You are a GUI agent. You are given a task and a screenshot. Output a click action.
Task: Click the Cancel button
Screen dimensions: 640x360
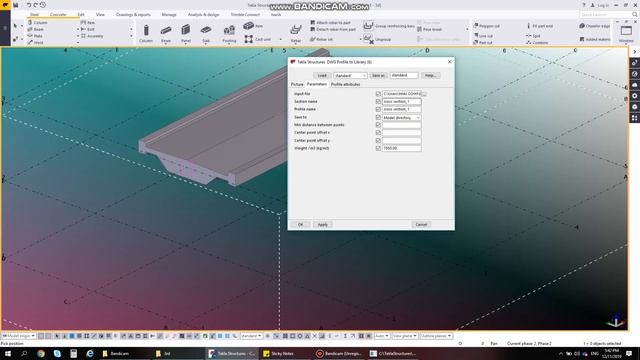click(x=421, y=224)
